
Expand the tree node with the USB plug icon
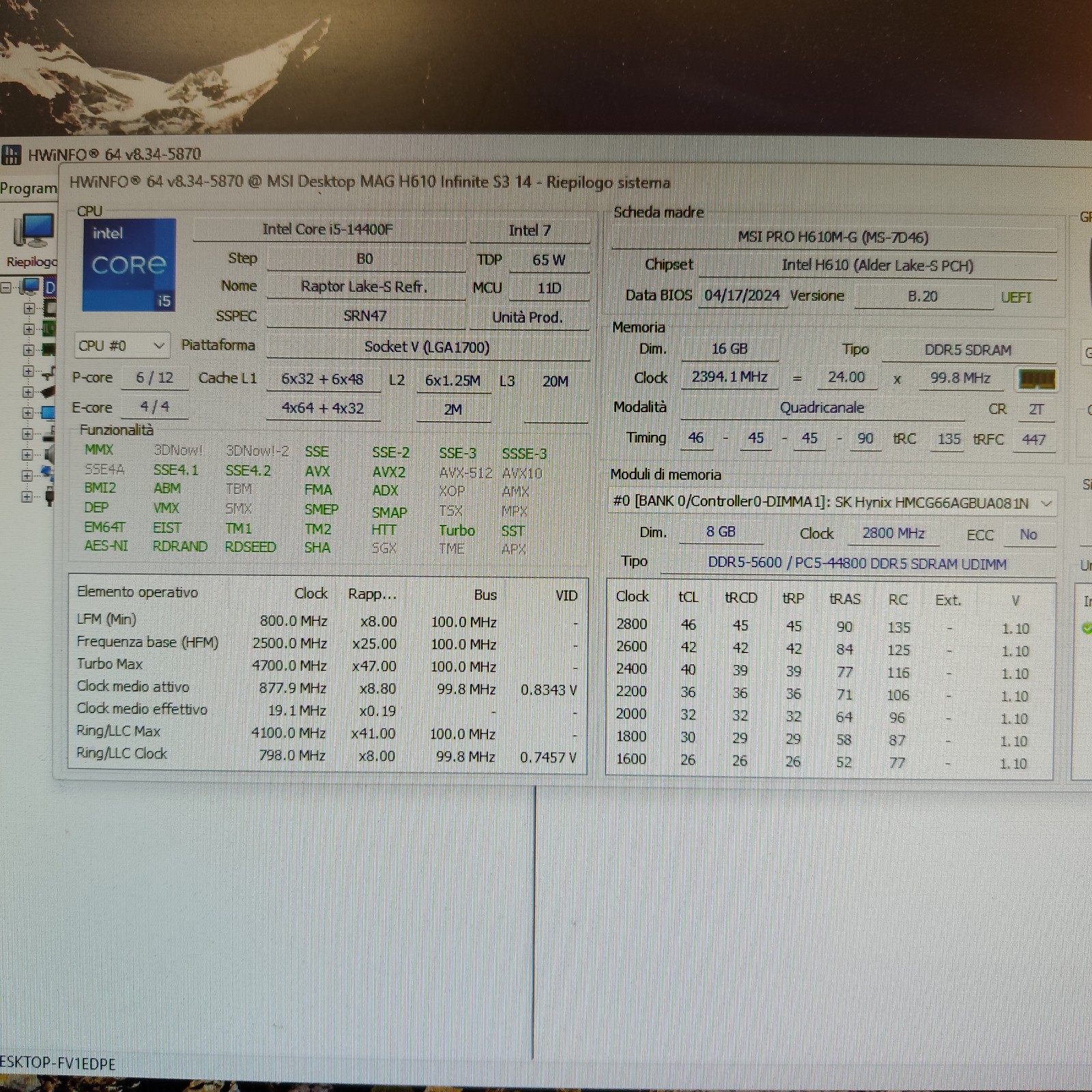tap(28, 496)
